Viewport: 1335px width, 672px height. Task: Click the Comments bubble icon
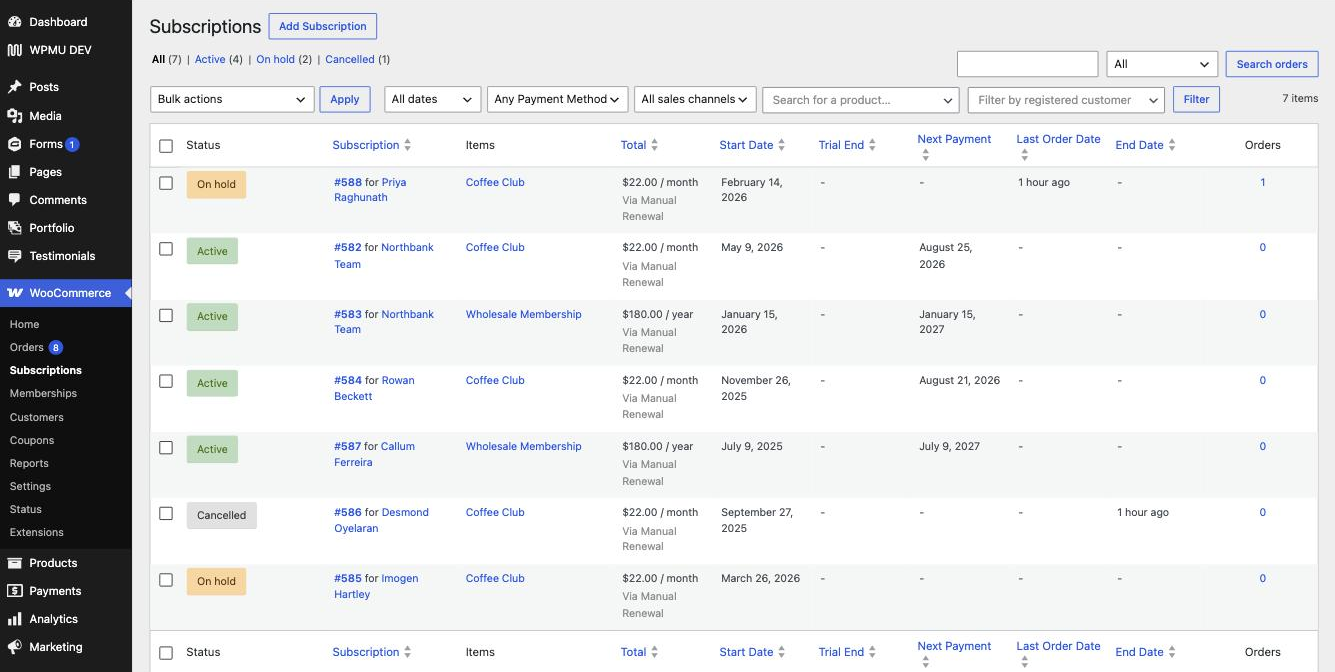pos(15,200)
